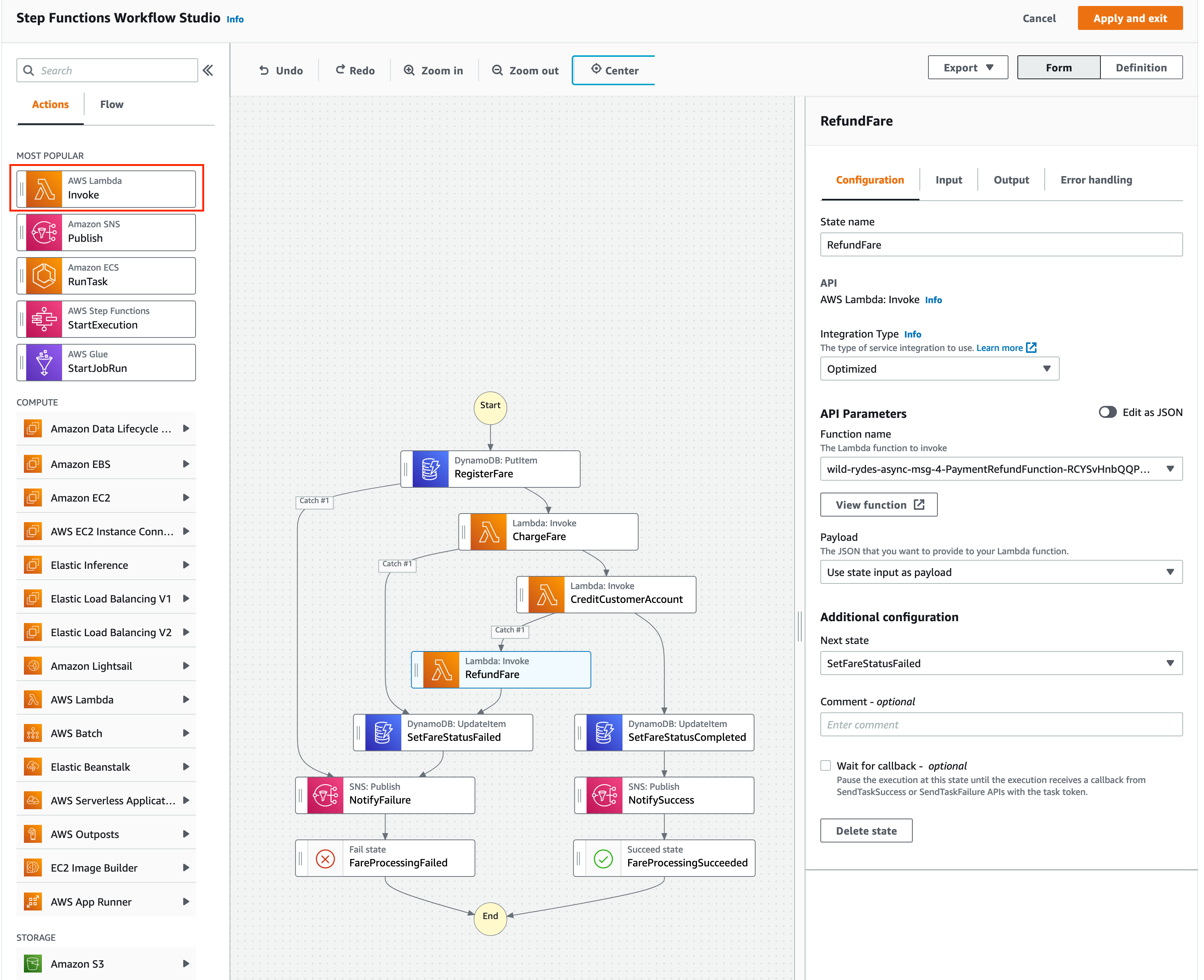Open the external Learn more link icon
1204x980 pixels.
[1031, 348]
